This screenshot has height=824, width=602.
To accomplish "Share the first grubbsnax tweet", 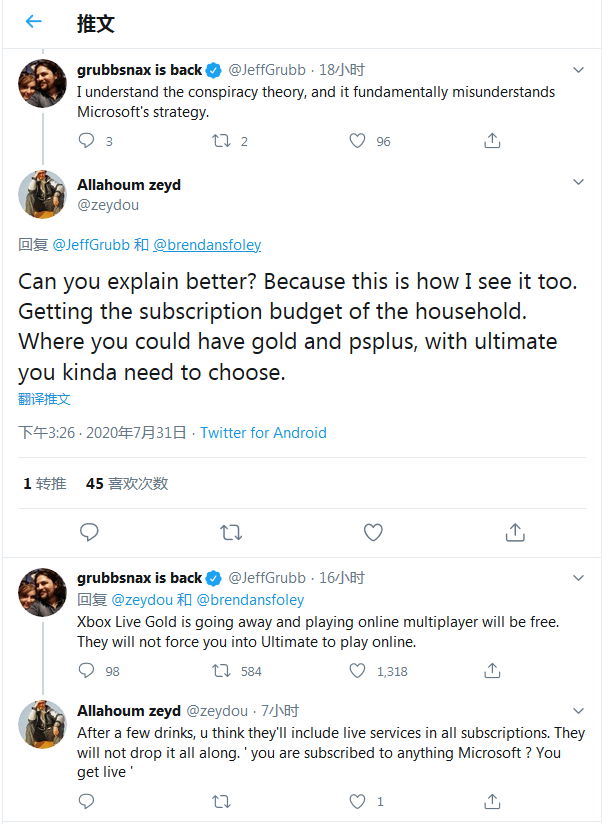I will pos(492,141).
